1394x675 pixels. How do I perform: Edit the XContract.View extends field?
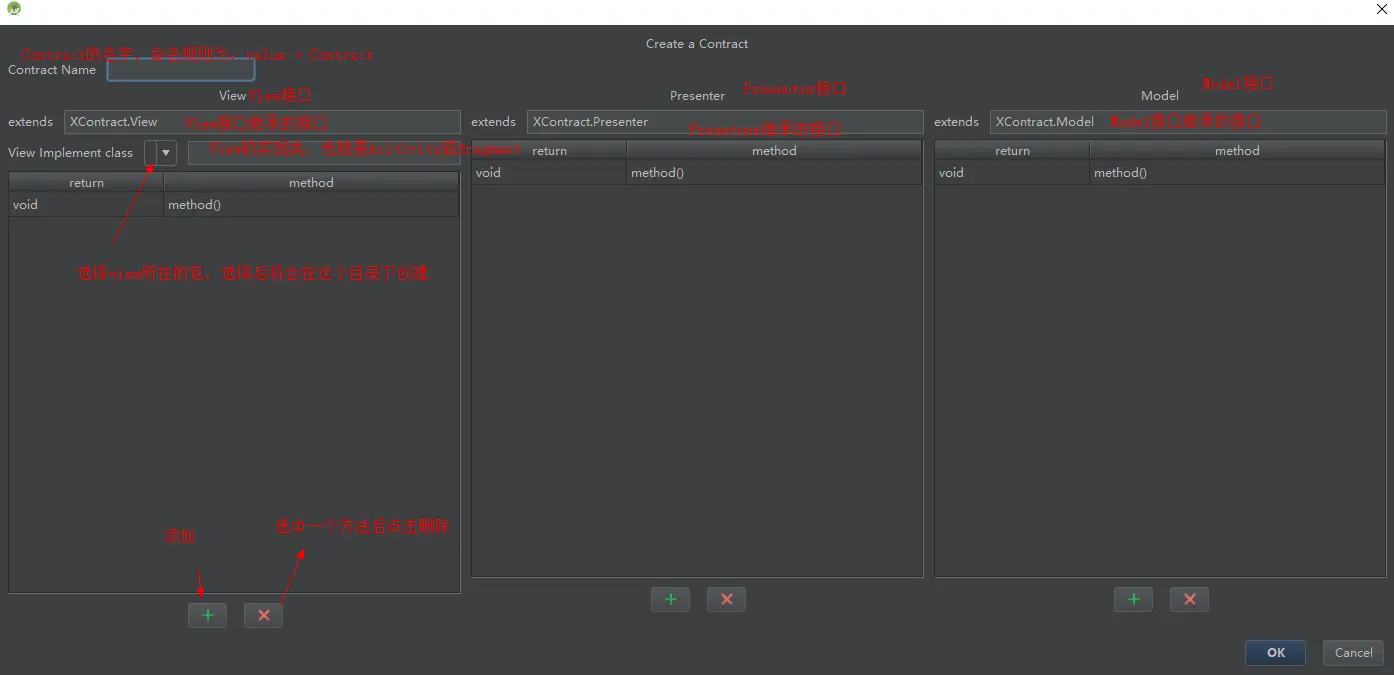pyautogui.click(x=262, y=122)
